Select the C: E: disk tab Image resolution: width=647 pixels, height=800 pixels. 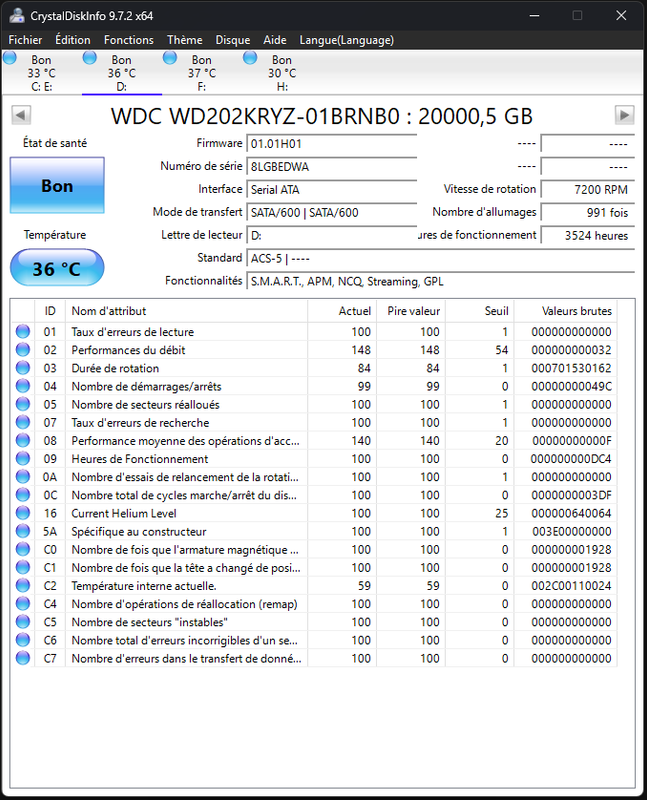[42, 73]
